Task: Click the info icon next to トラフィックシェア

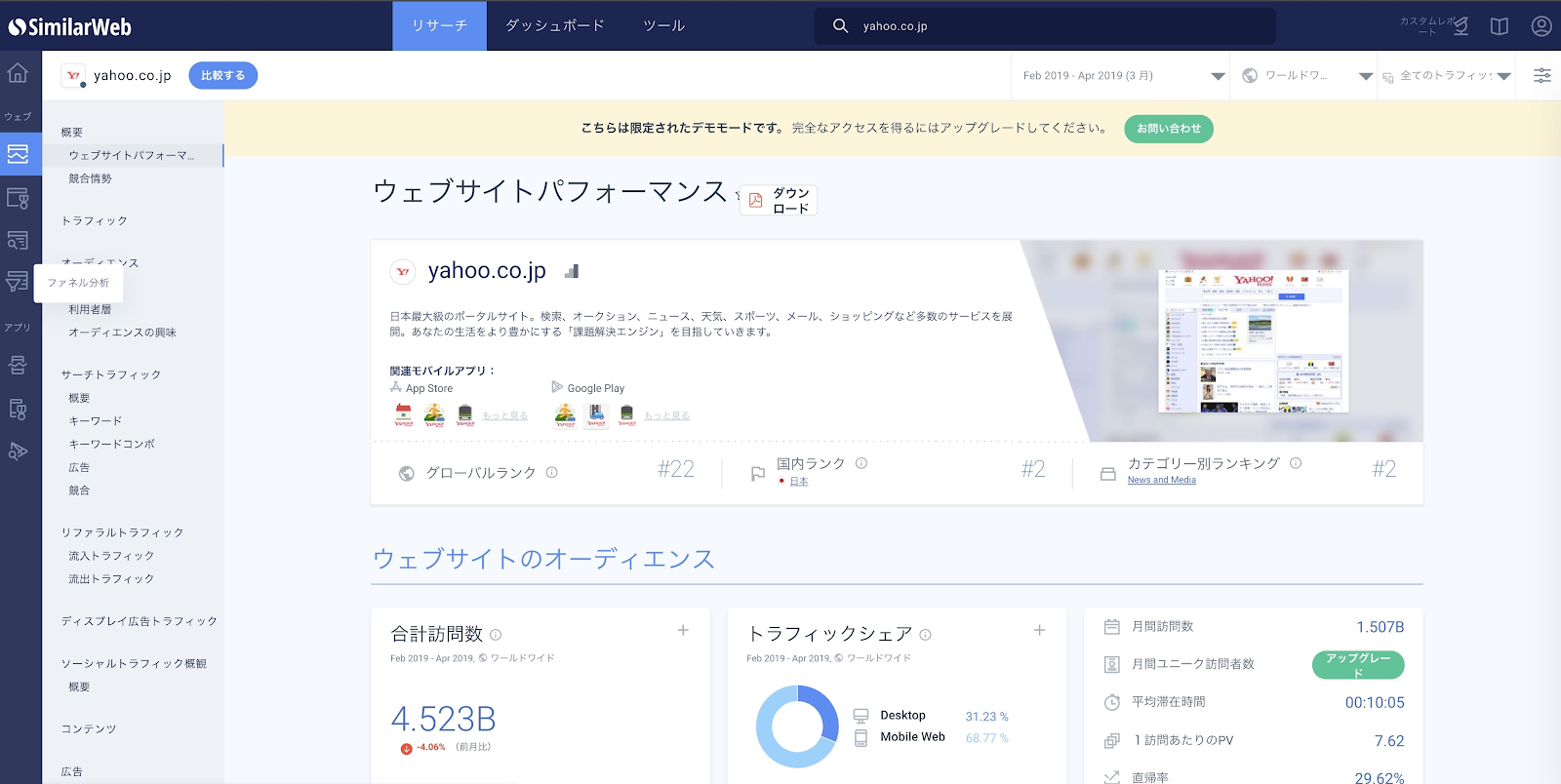Action: point(925,635)
